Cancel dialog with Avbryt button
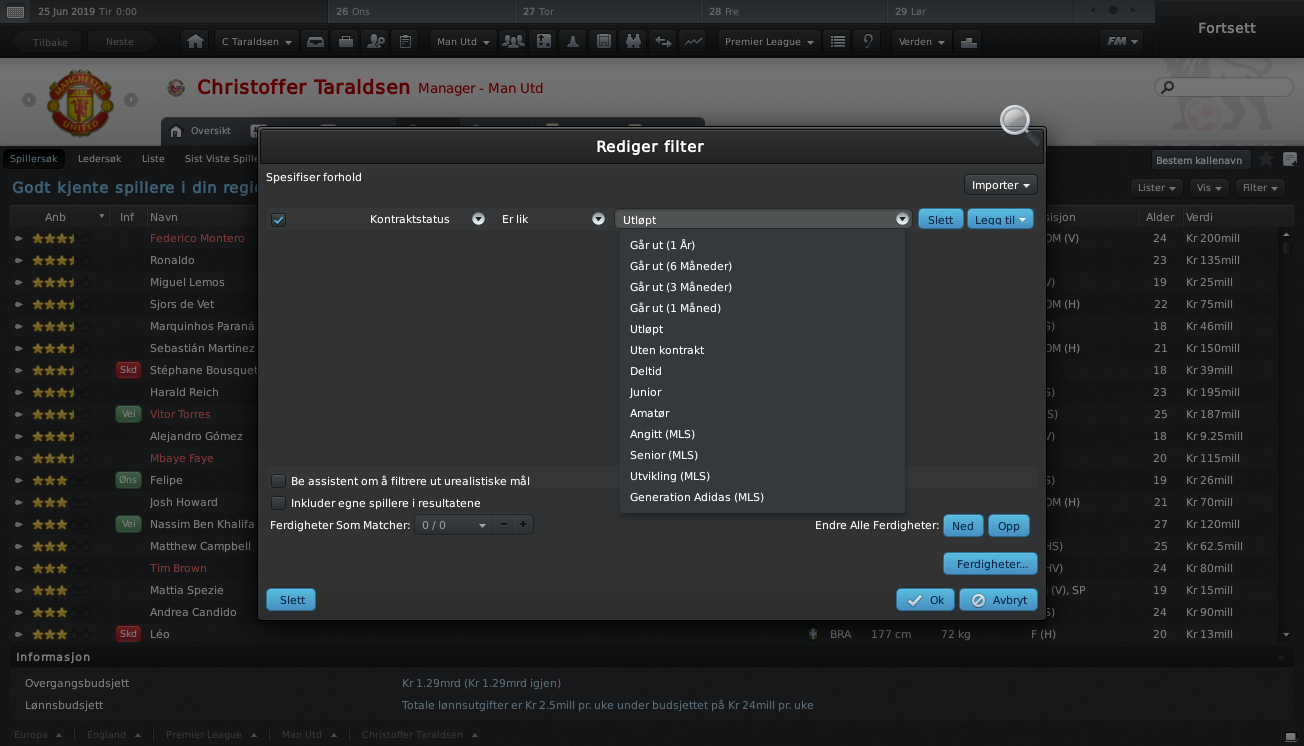This screenshot has width=1304, height=746. point(998,600)
